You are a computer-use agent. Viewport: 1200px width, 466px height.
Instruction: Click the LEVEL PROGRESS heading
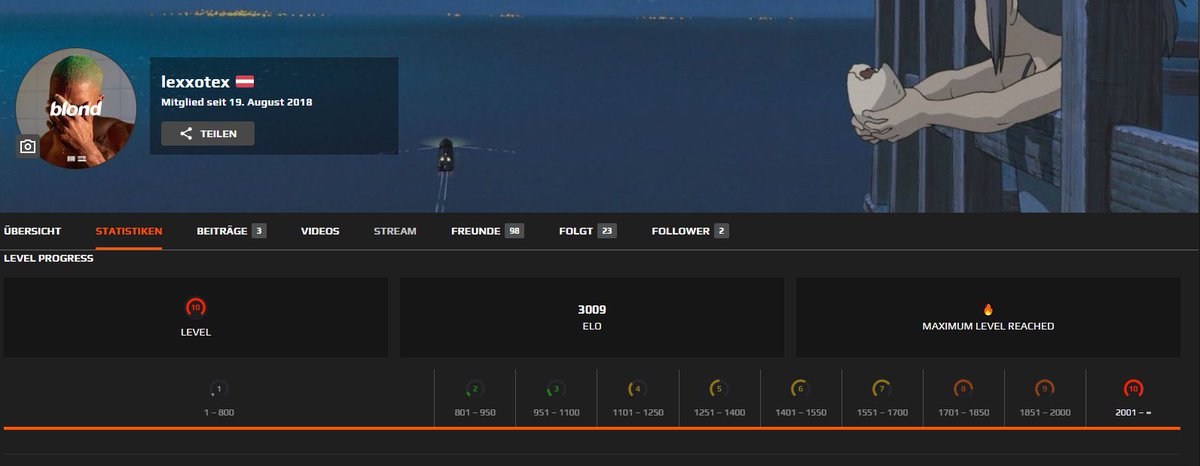49,258
